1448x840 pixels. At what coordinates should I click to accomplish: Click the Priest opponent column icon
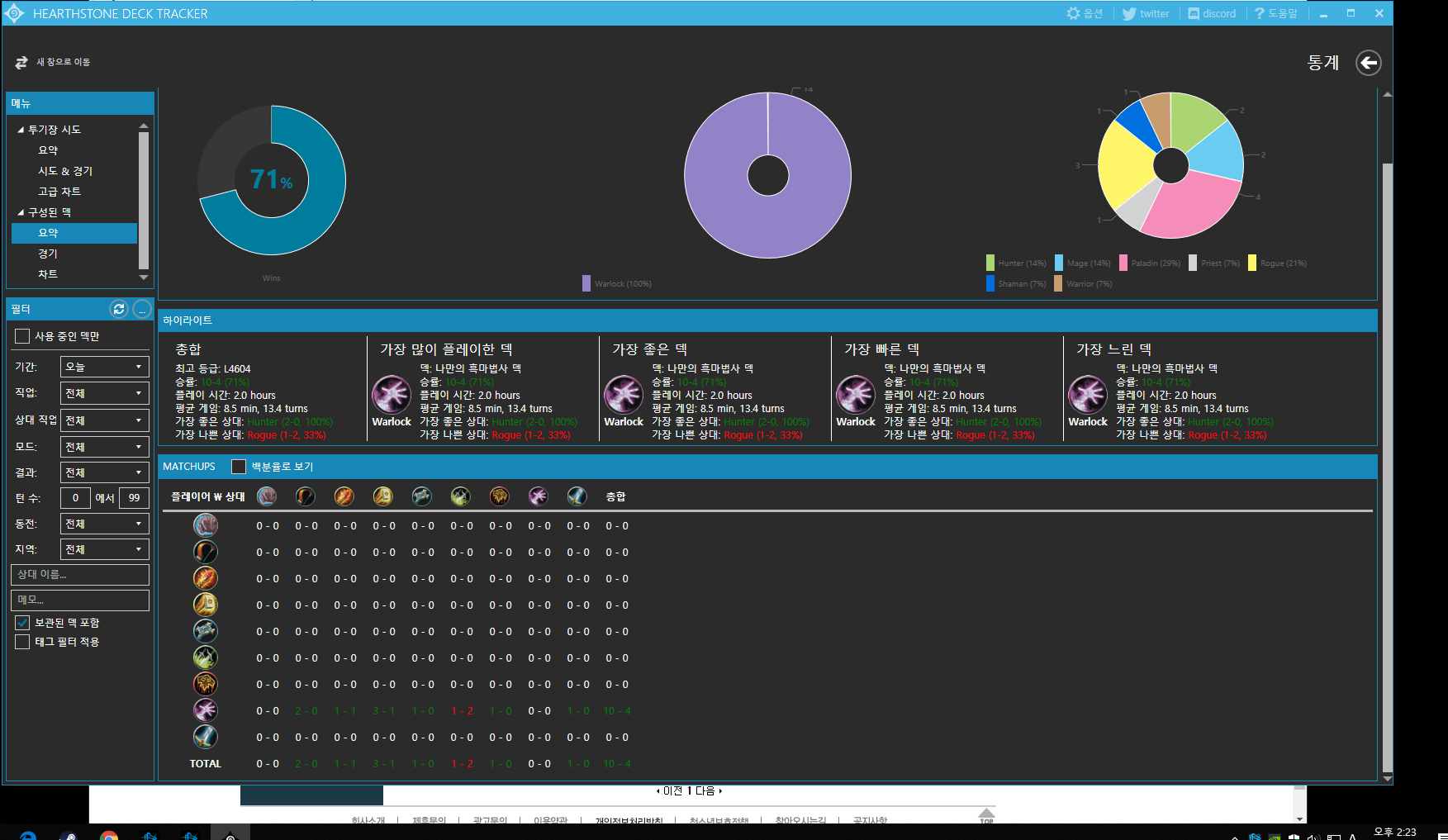click(422, 496)
